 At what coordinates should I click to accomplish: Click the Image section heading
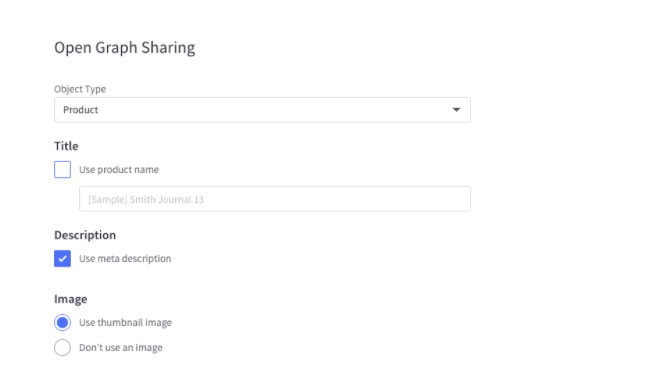click(x=70, y=299)
